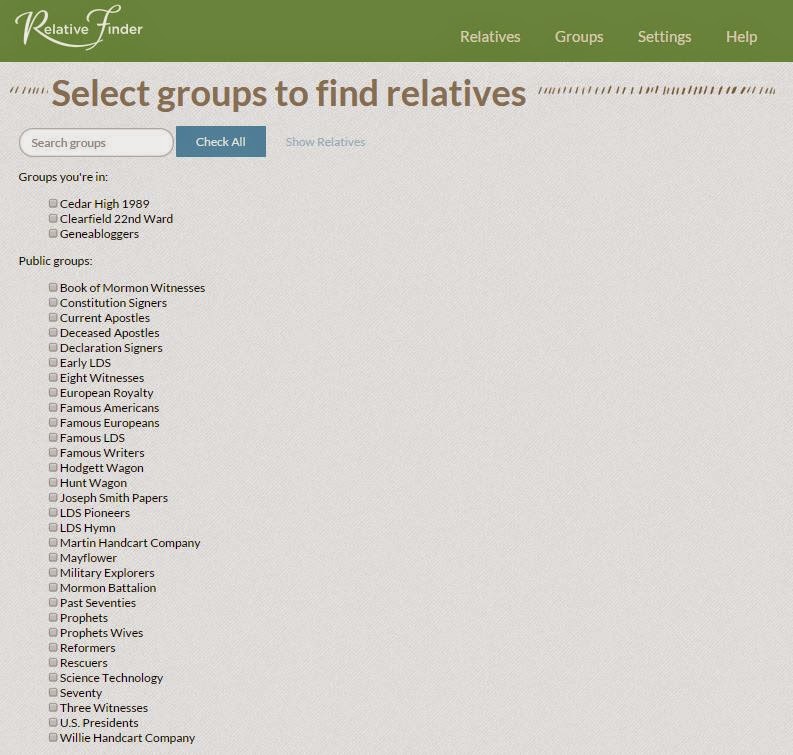Open the Help page

pyautogui.click(x=741, y=37)
